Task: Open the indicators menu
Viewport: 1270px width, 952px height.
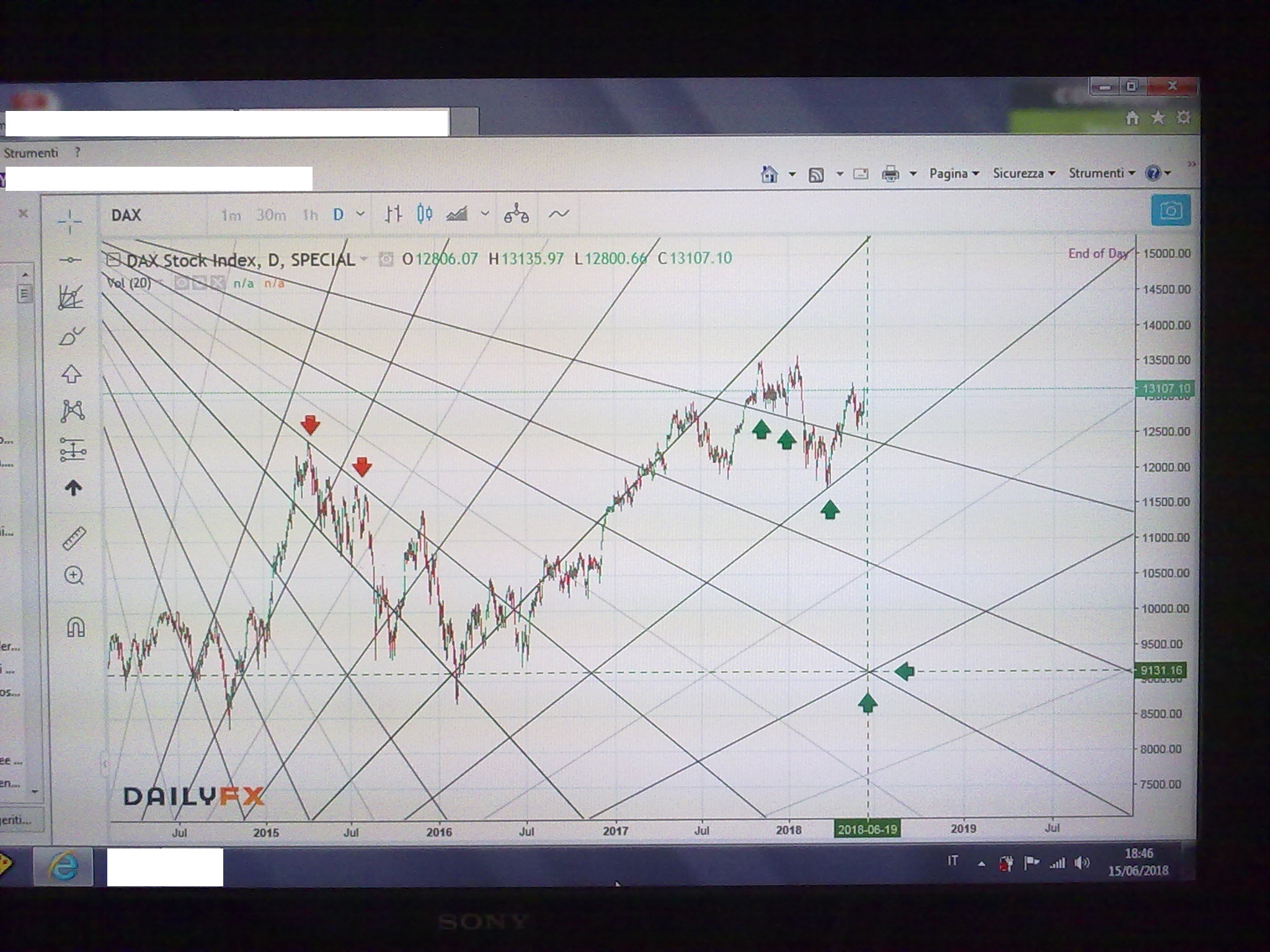Action: (x=559, y=214)
